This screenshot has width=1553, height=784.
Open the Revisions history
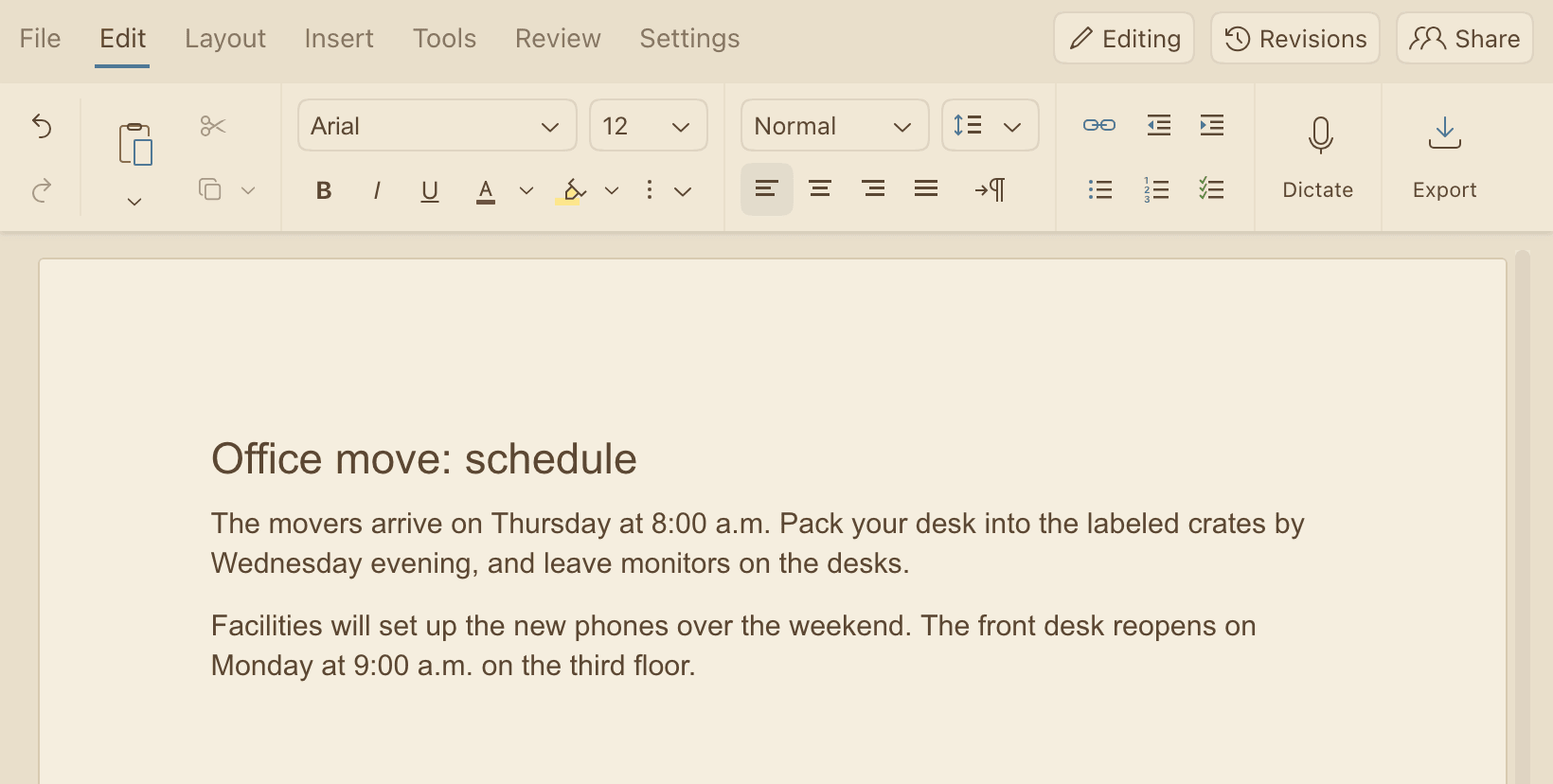(1295, 38)
